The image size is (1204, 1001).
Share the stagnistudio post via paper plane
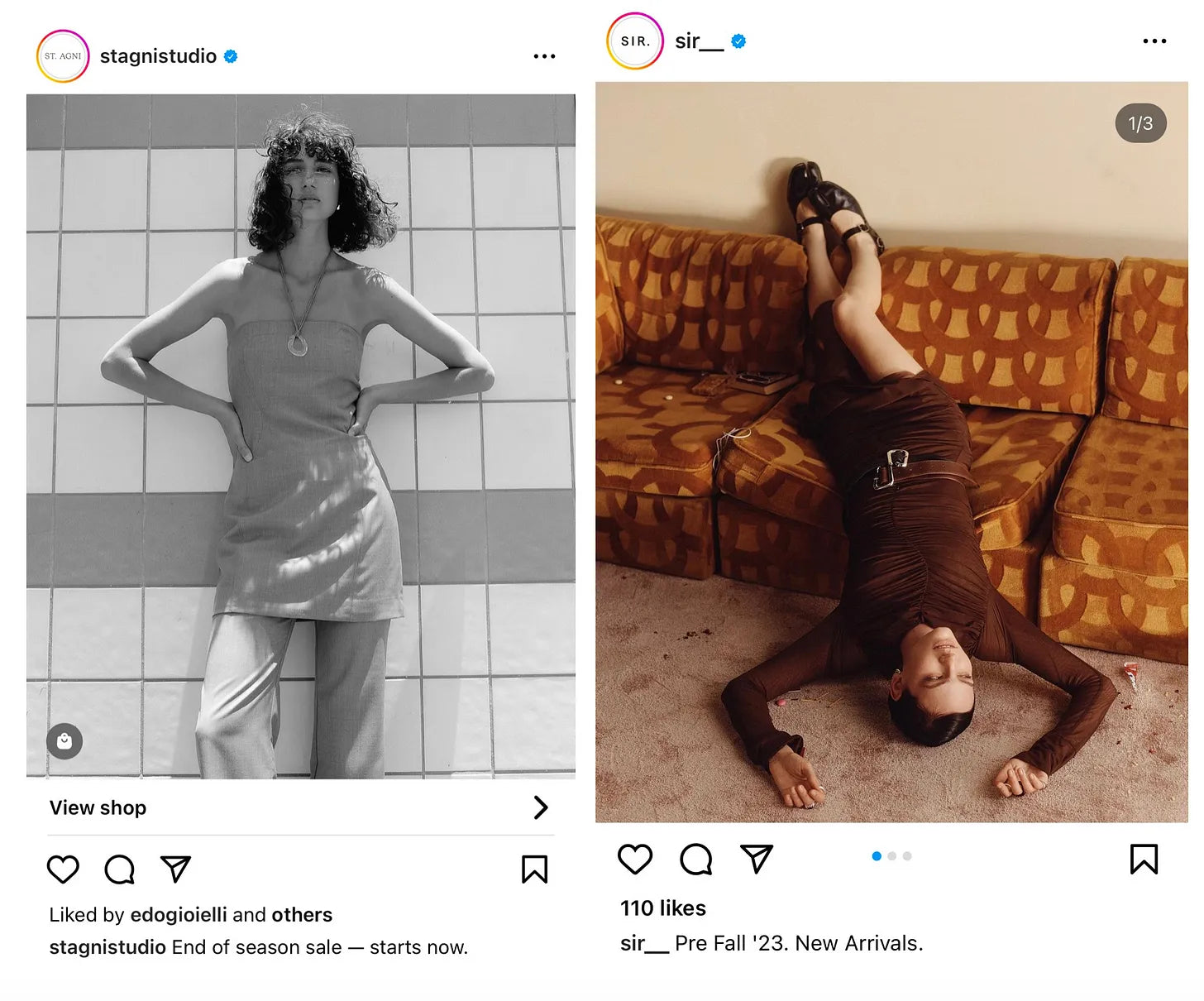click(x=175, y=869)
